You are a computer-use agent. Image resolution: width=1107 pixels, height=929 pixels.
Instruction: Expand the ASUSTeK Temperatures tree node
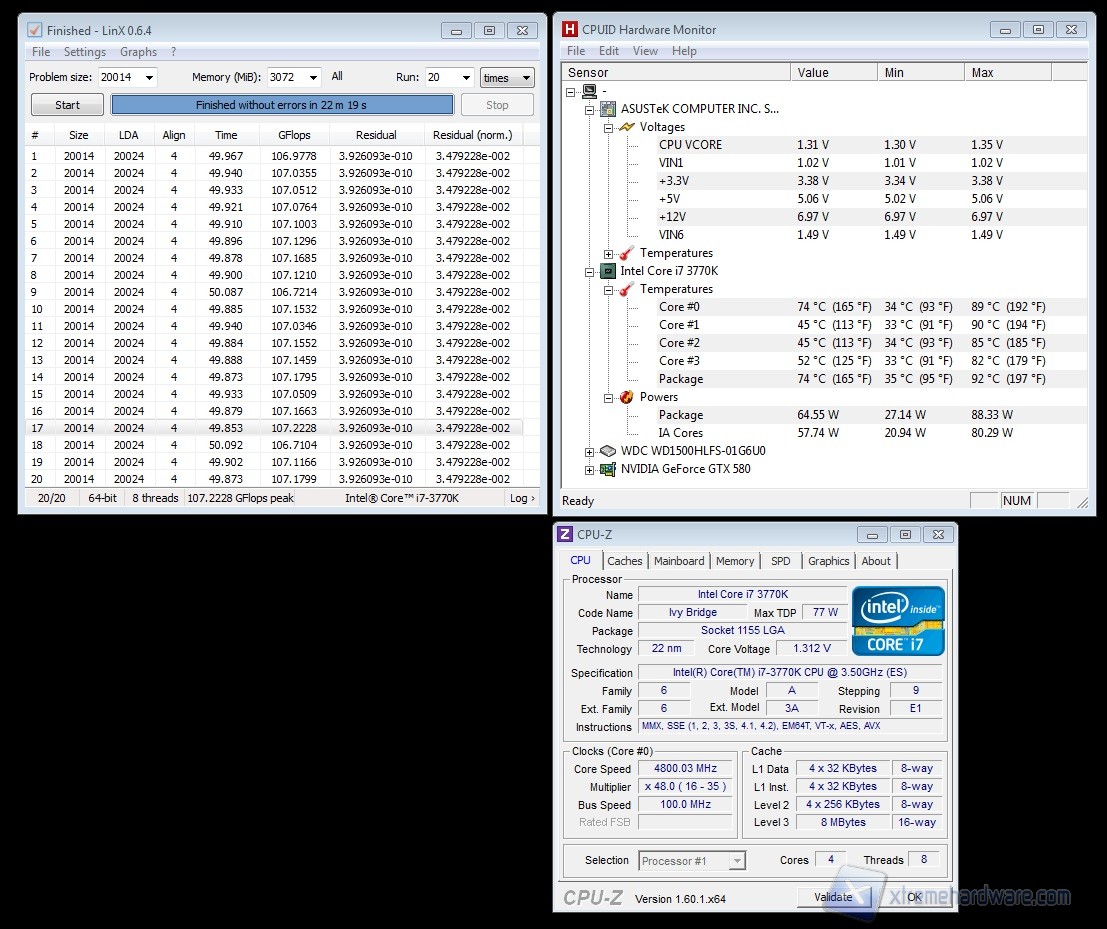coord(608,254)
